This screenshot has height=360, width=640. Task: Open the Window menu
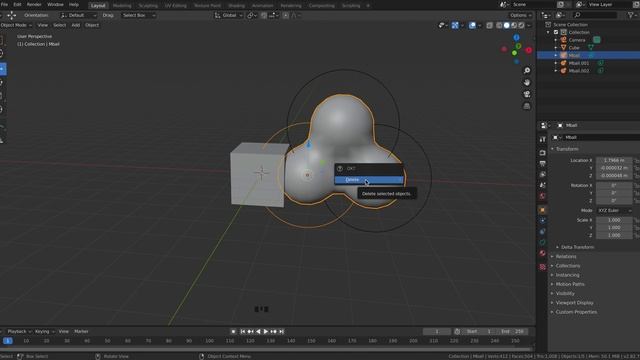point(55,4)
